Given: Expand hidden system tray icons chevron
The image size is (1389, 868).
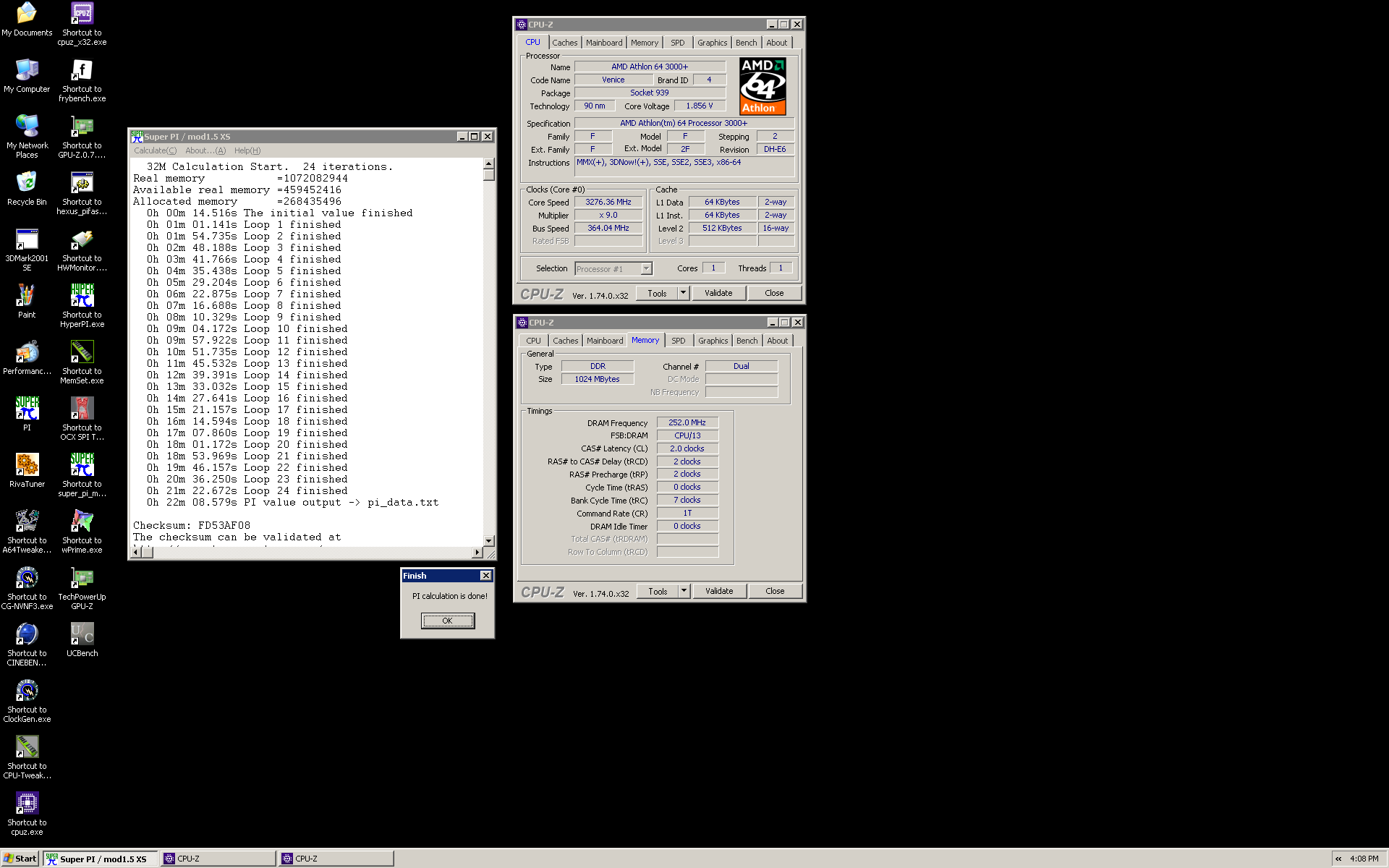Looking at the screenshot, I should tap(1338, 859).
